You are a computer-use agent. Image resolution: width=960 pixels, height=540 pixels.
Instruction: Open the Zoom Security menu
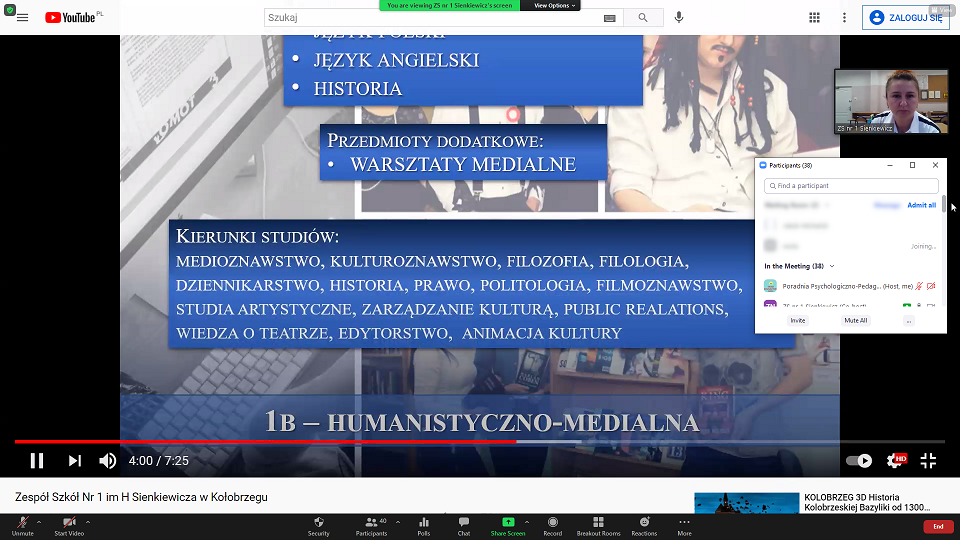318,526
